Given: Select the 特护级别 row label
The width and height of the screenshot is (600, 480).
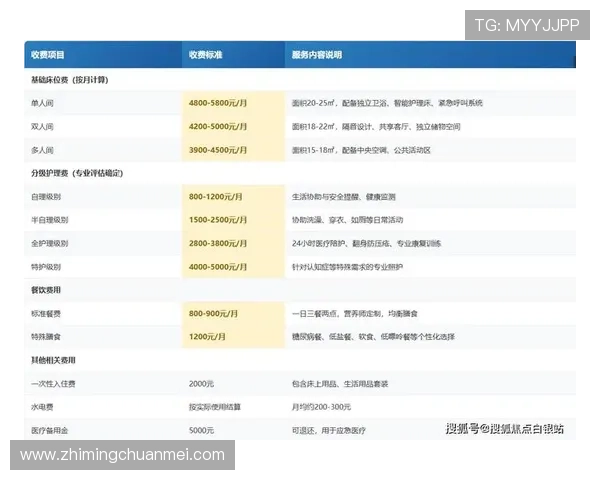Looking at the screenshot, I should tap(46, 267).
